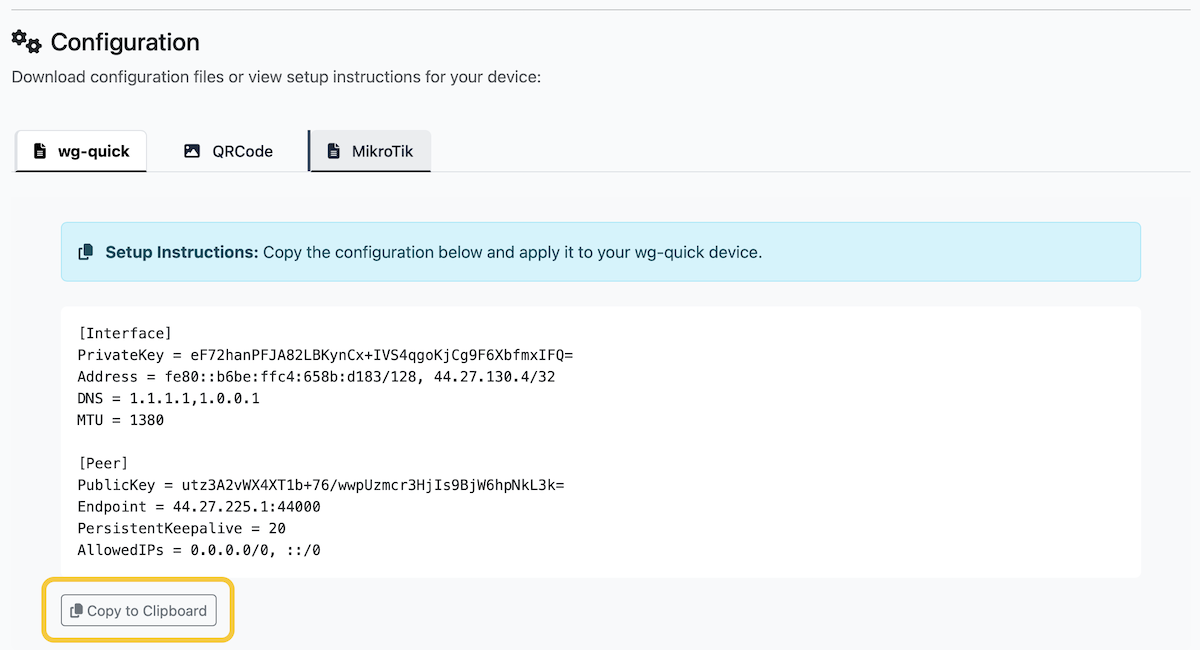Click the AllowedIPs line in the config
This screenshot has height=650, width=1200.
198,550
